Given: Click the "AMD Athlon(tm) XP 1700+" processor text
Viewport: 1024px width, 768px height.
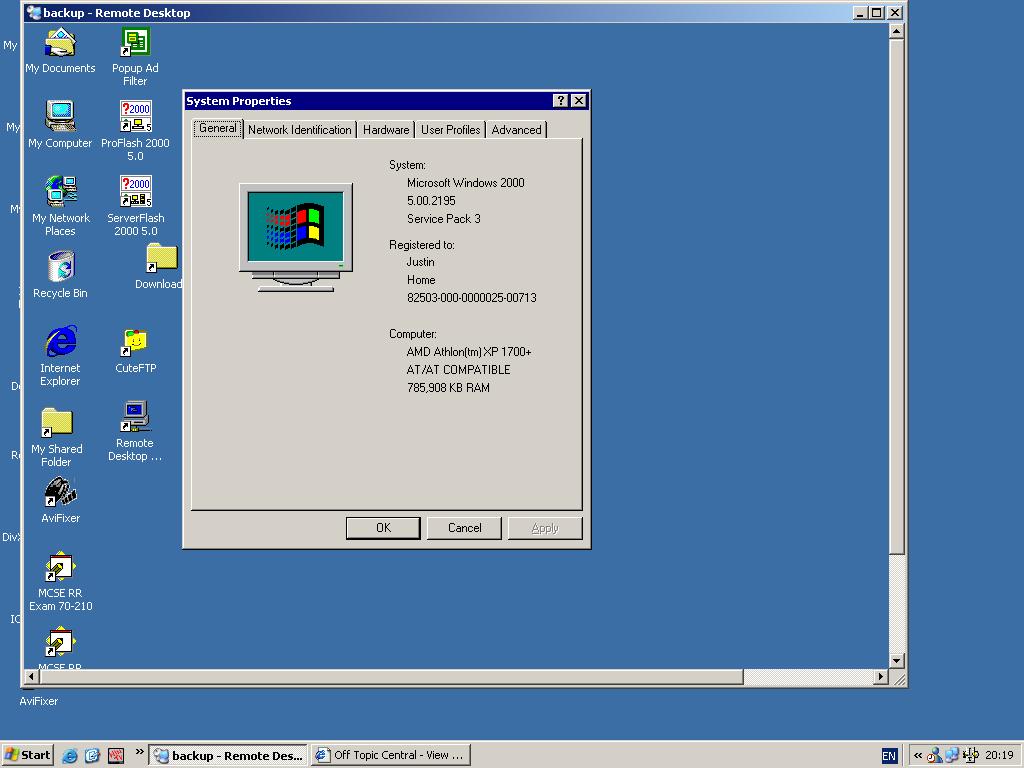Looking at the screenshot, I should 469,352.
